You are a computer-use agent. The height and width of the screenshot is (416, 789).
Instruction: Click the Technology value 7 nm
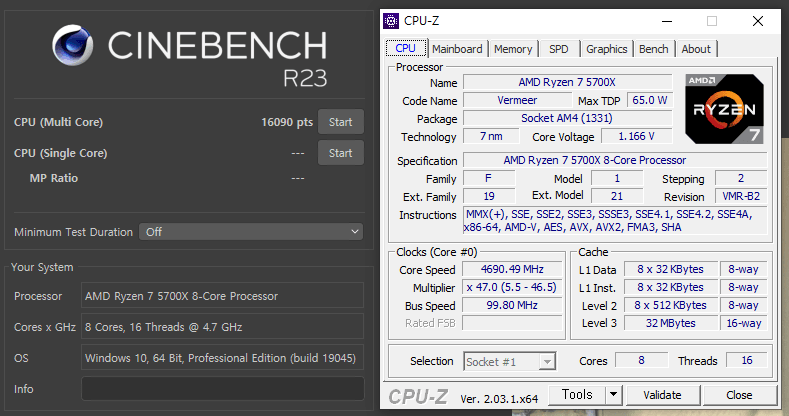tap(491, 136)
